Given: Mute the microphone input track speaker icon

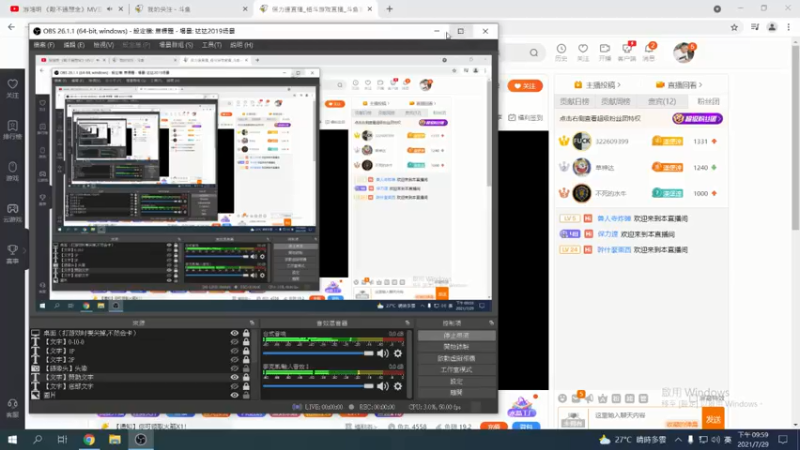Looking at the screenshot, I should tap(383, 386).
